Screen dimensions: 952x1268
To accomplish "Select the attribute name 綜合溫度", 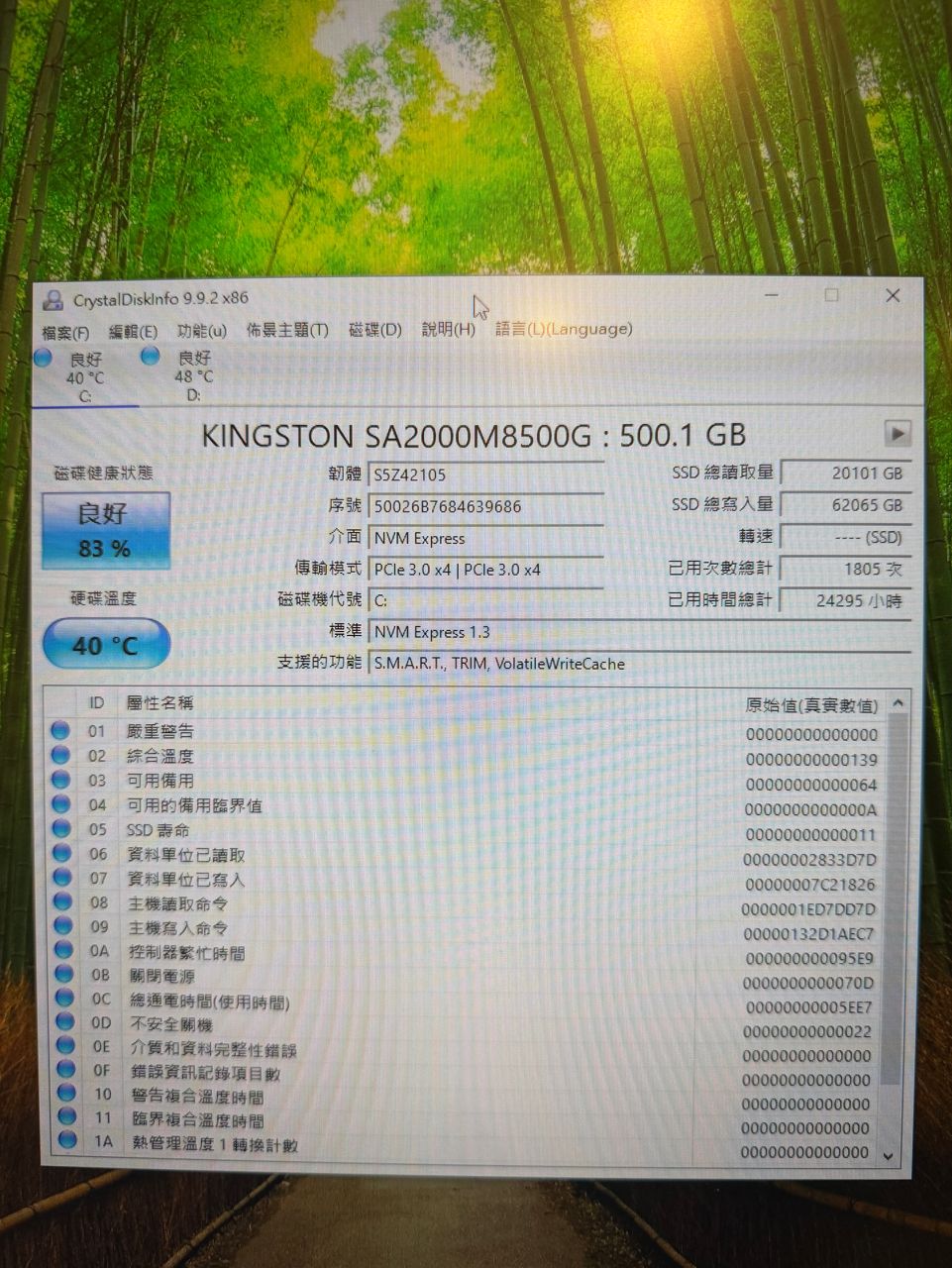I will pos(159,756).
